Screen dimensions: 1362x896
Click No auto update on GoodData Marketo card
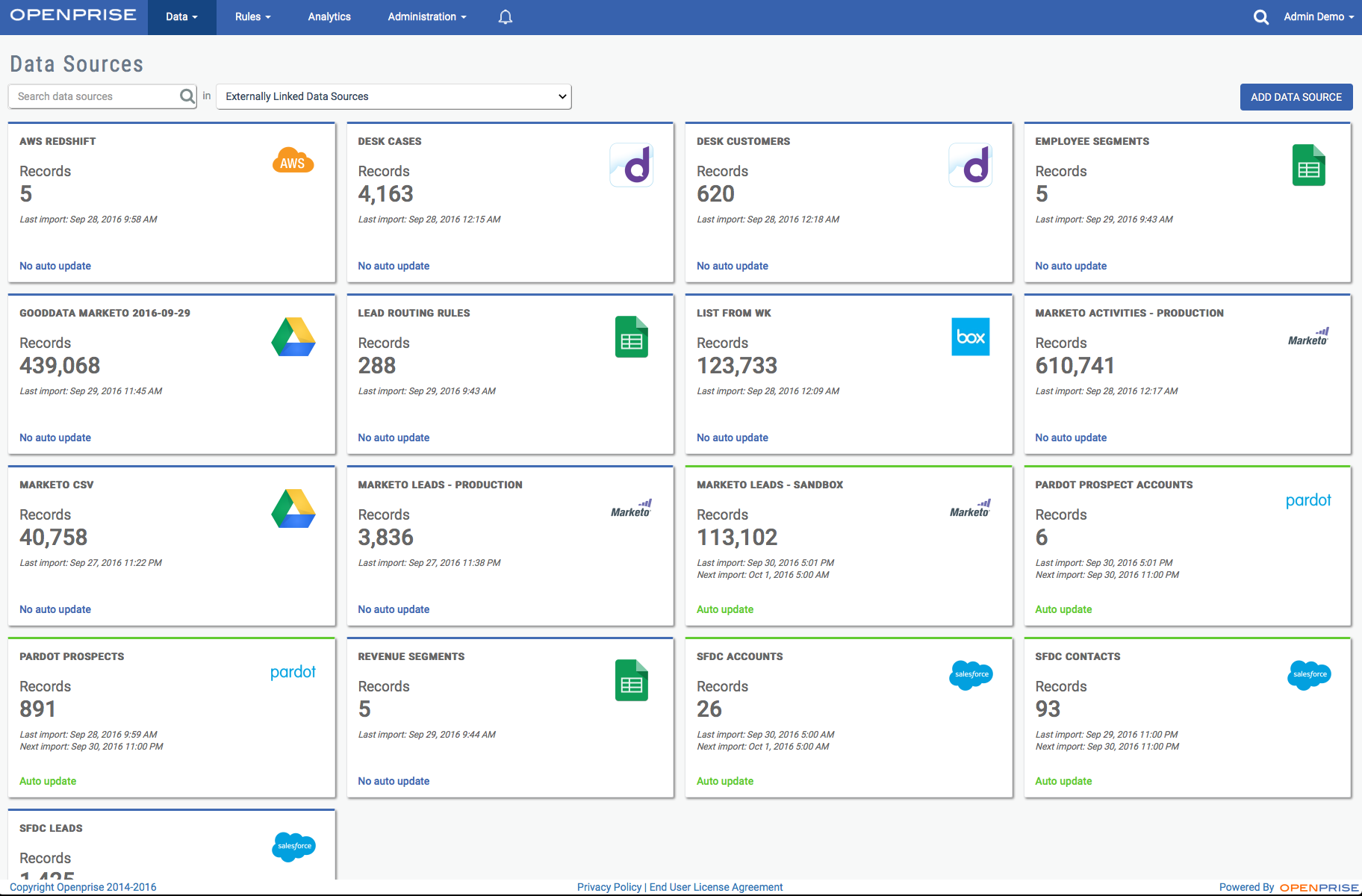(x=55, y=438)
